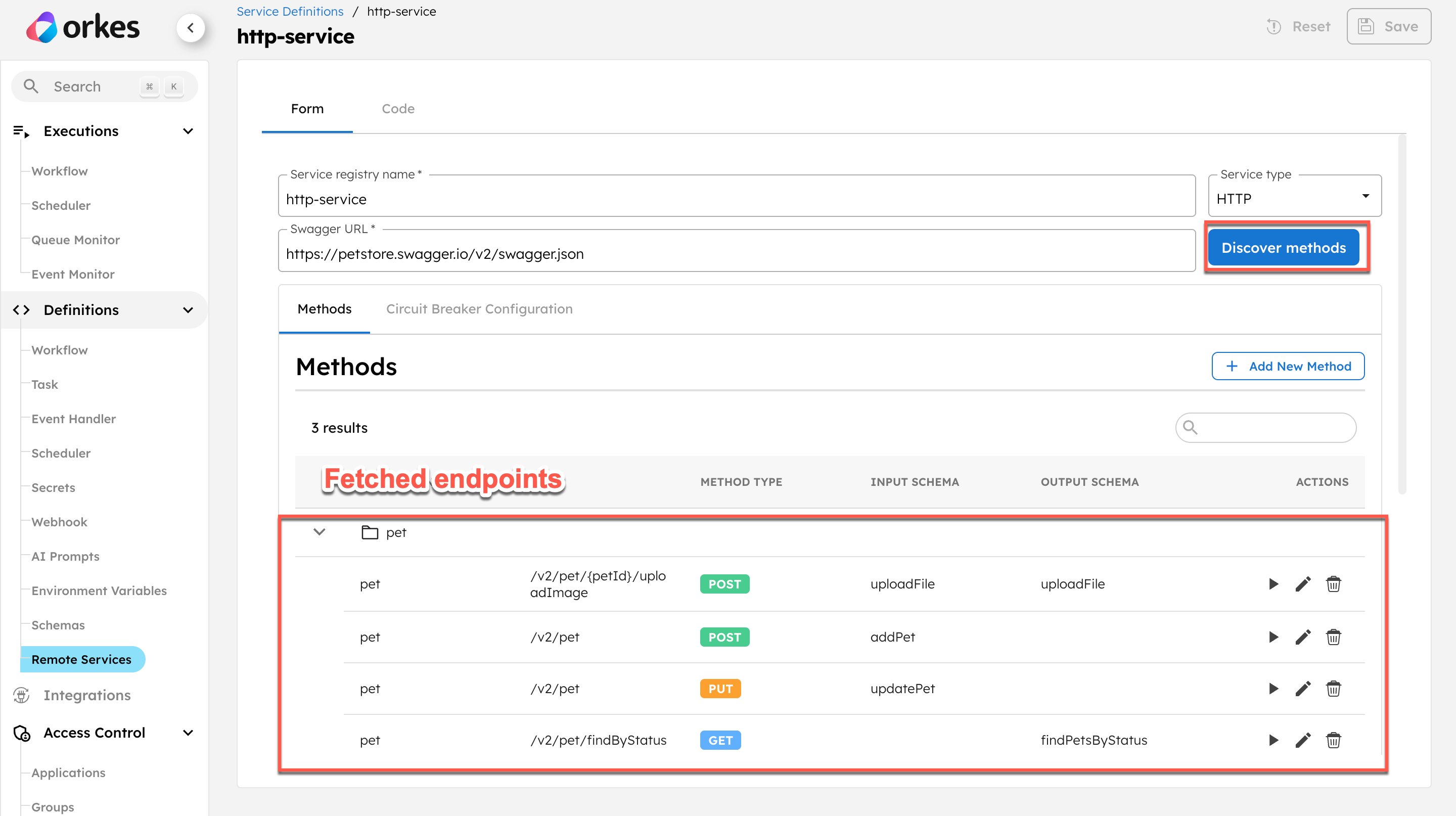1456x816 pixels.
Task: Click the Discover methods button
Action: tap(1283, 248)
